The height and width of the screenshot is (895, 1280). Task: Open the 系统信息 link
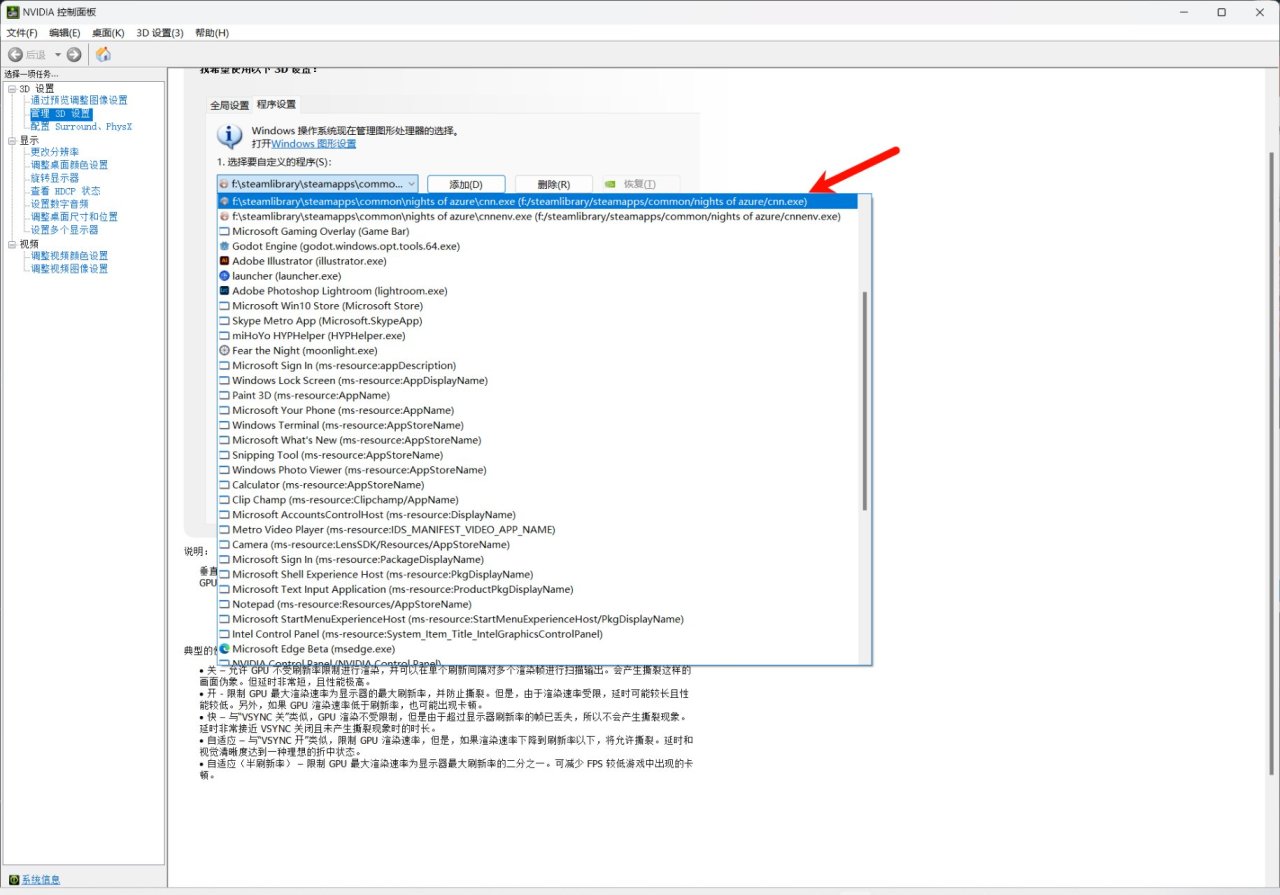click(x=41, y=880)
